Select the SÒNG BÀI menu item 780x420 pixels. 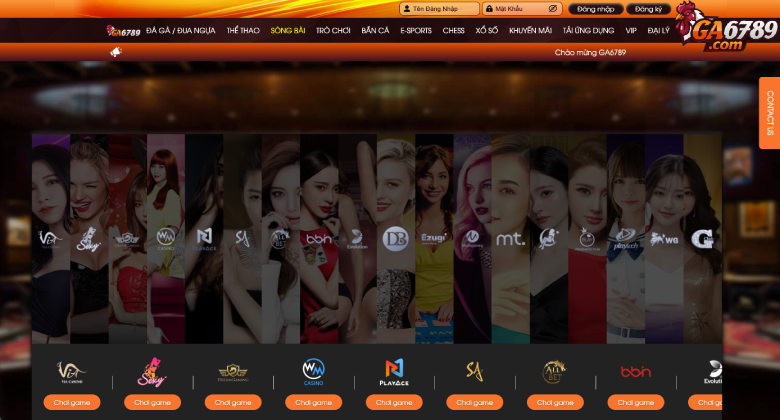click(x=288, y=30)
